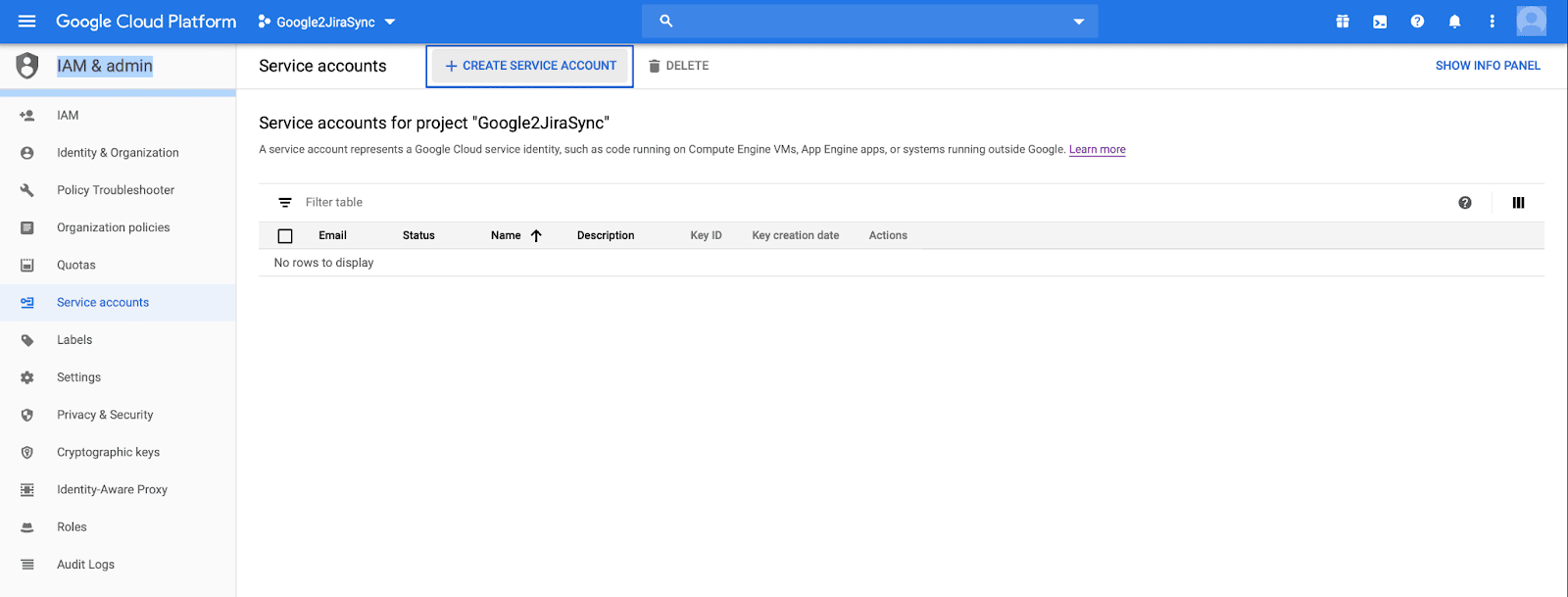Click the table help question icon
The width and height of the screenshot is (1568, 597).
[1464, 202]
